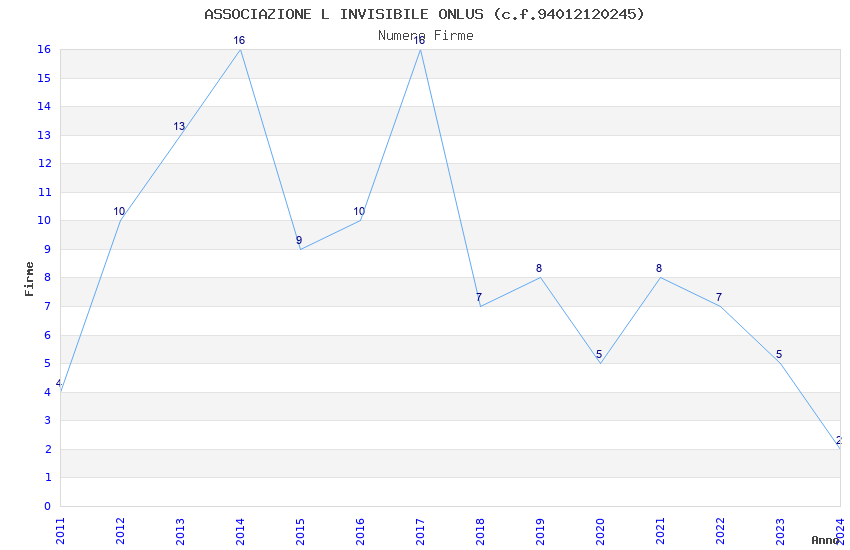
Task: Select the 2023 year label
Action: tap(780, 531)
